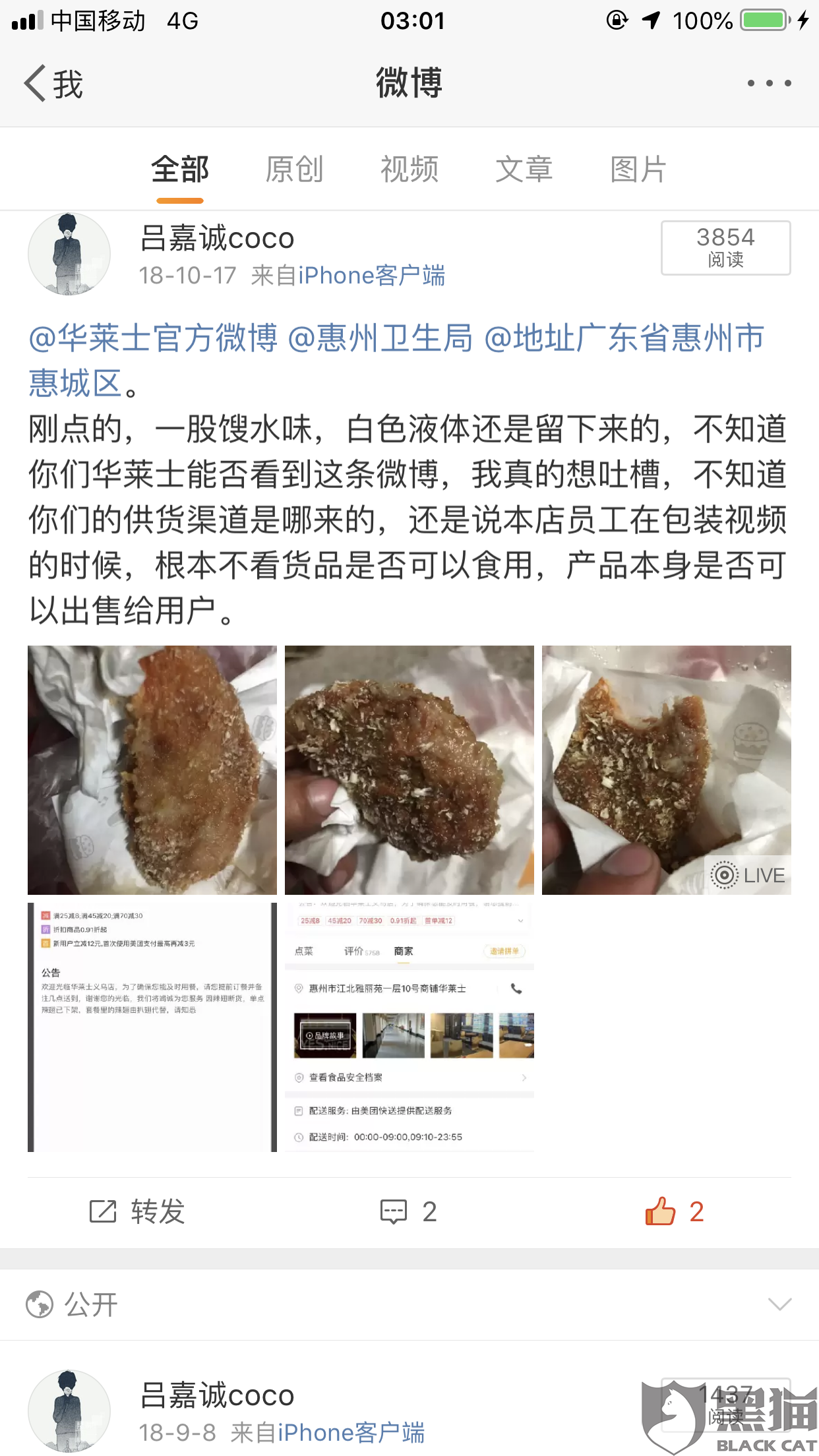The width and height of the screenshot is (819, 1456).
Task: Open the 公告 announcement screenshot thumbnail
Action: click(x=152, y=1027)
